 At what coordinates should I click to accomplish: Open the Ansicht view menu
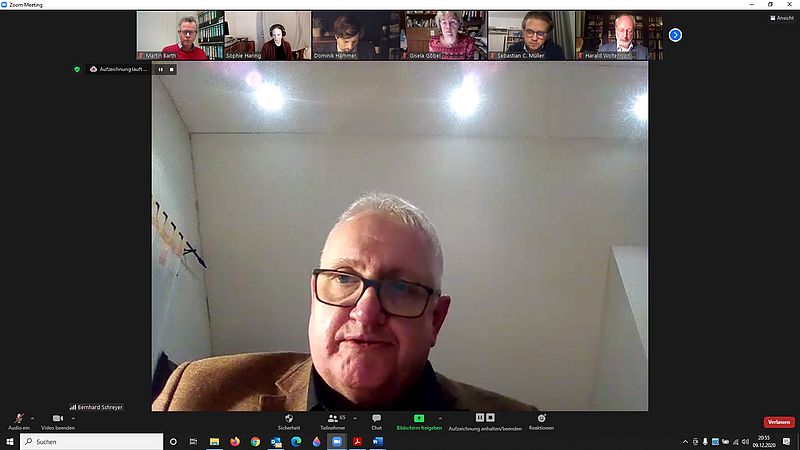point(782,18)
